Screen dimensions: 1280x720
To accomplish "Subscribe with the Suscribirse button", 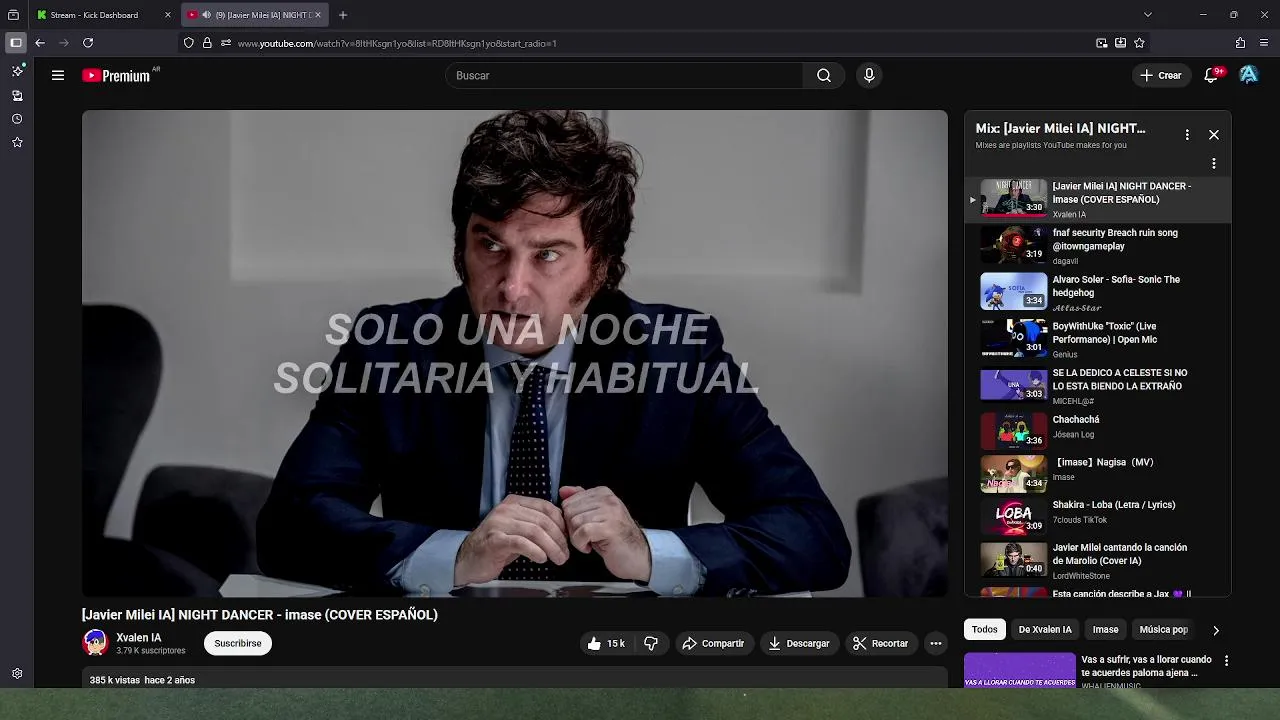I will coord(238,643).
